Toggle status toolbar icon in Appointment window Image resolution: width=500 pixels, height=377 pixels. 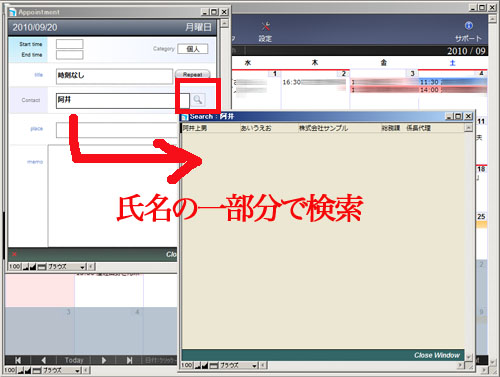tap(42, 267)
